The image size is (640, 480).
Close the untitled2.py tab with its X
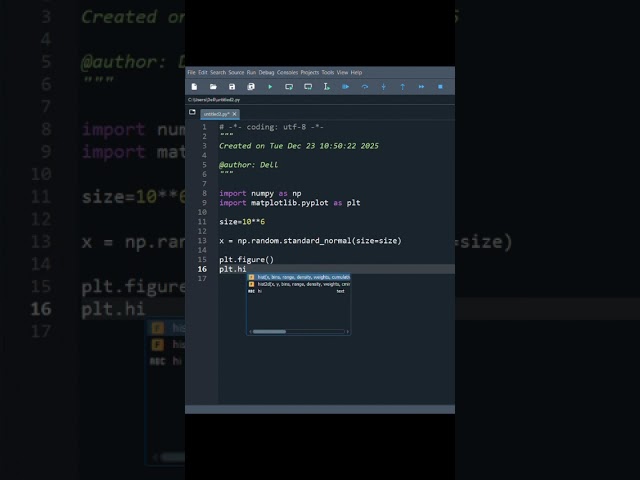point(235,114)
